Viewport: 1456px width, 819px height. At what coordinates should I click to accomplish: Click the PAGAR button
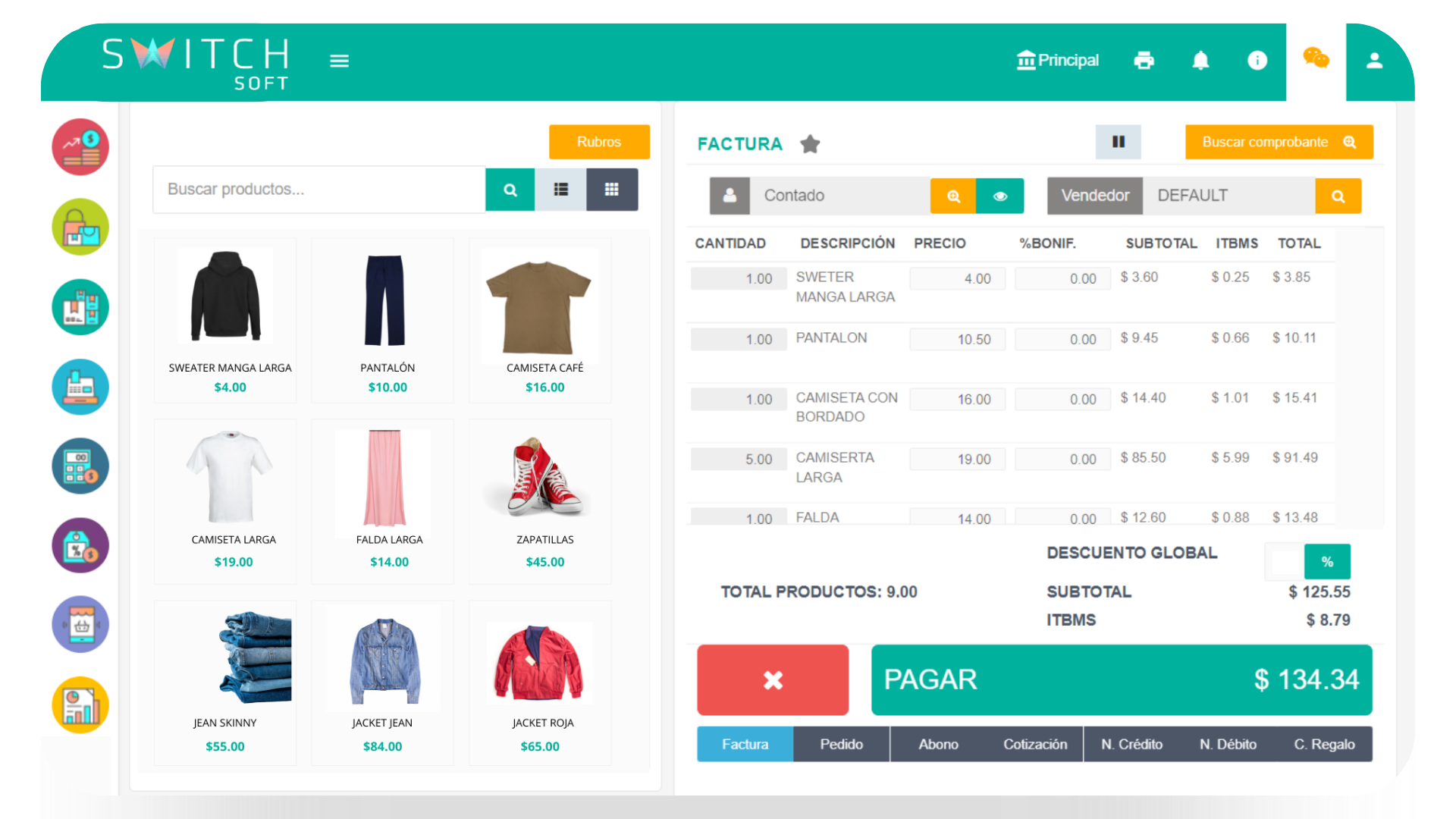(1121, 679)
